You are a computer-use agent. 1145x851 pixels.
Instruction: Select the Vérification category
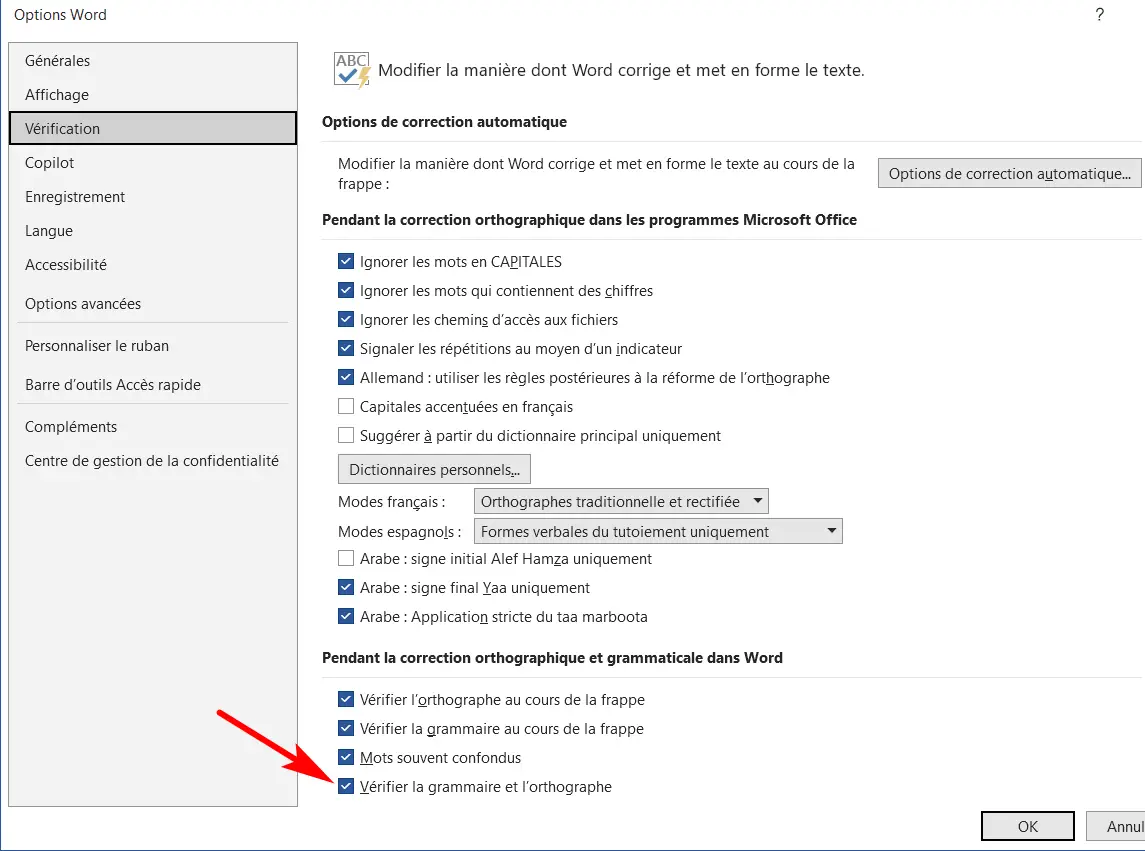(x=153, y=129)
